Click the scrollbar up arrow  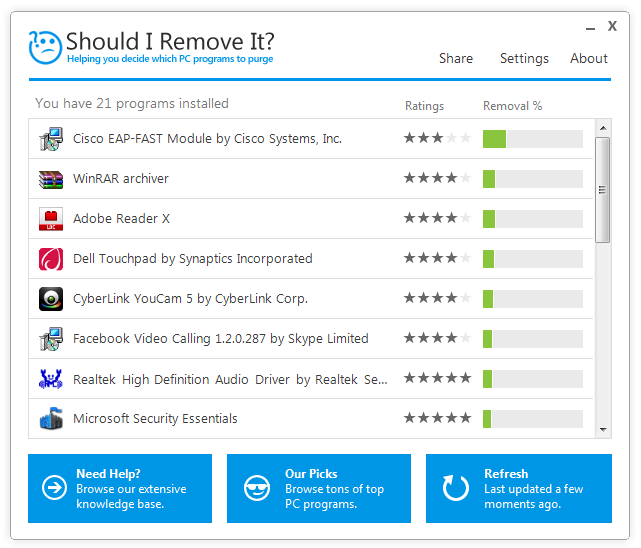603,128
